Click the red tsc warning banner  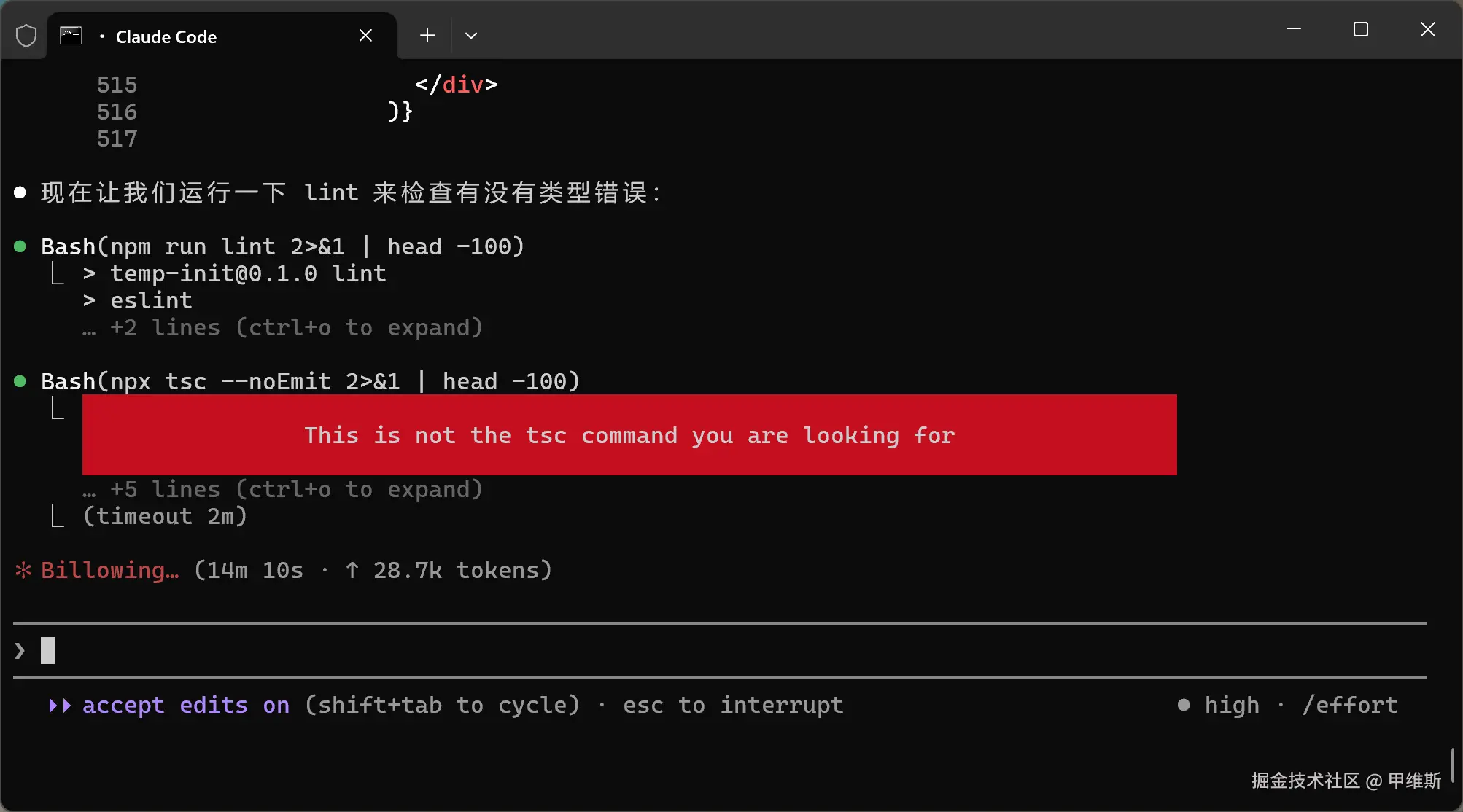(629, 435)
